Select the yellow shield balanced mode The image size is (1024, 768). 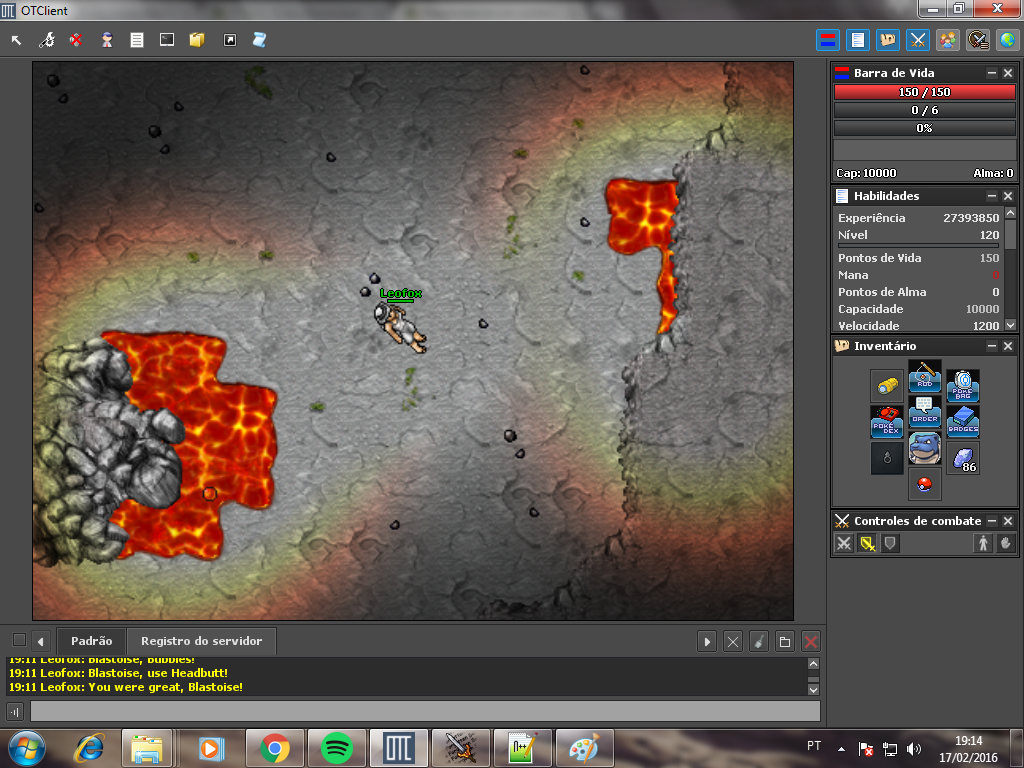coord(867,543)
